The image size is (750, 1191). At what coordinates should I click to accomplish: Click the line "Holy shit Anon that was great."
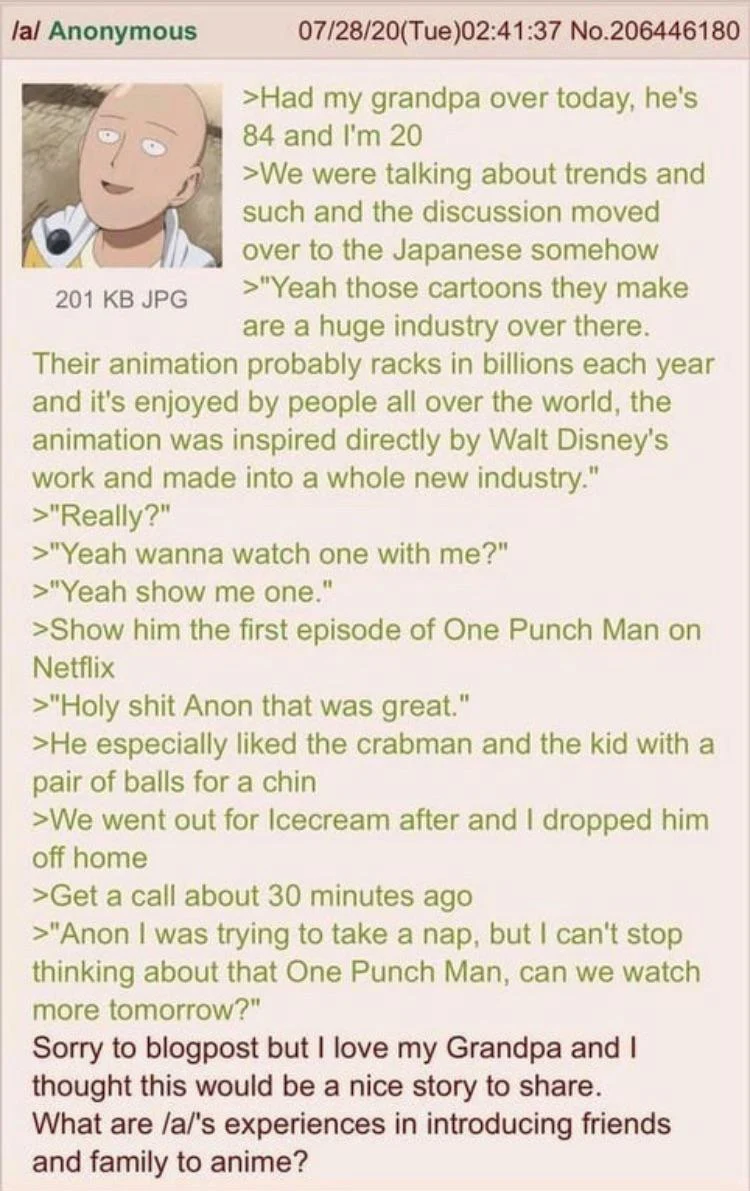click(x=252, y=706)
